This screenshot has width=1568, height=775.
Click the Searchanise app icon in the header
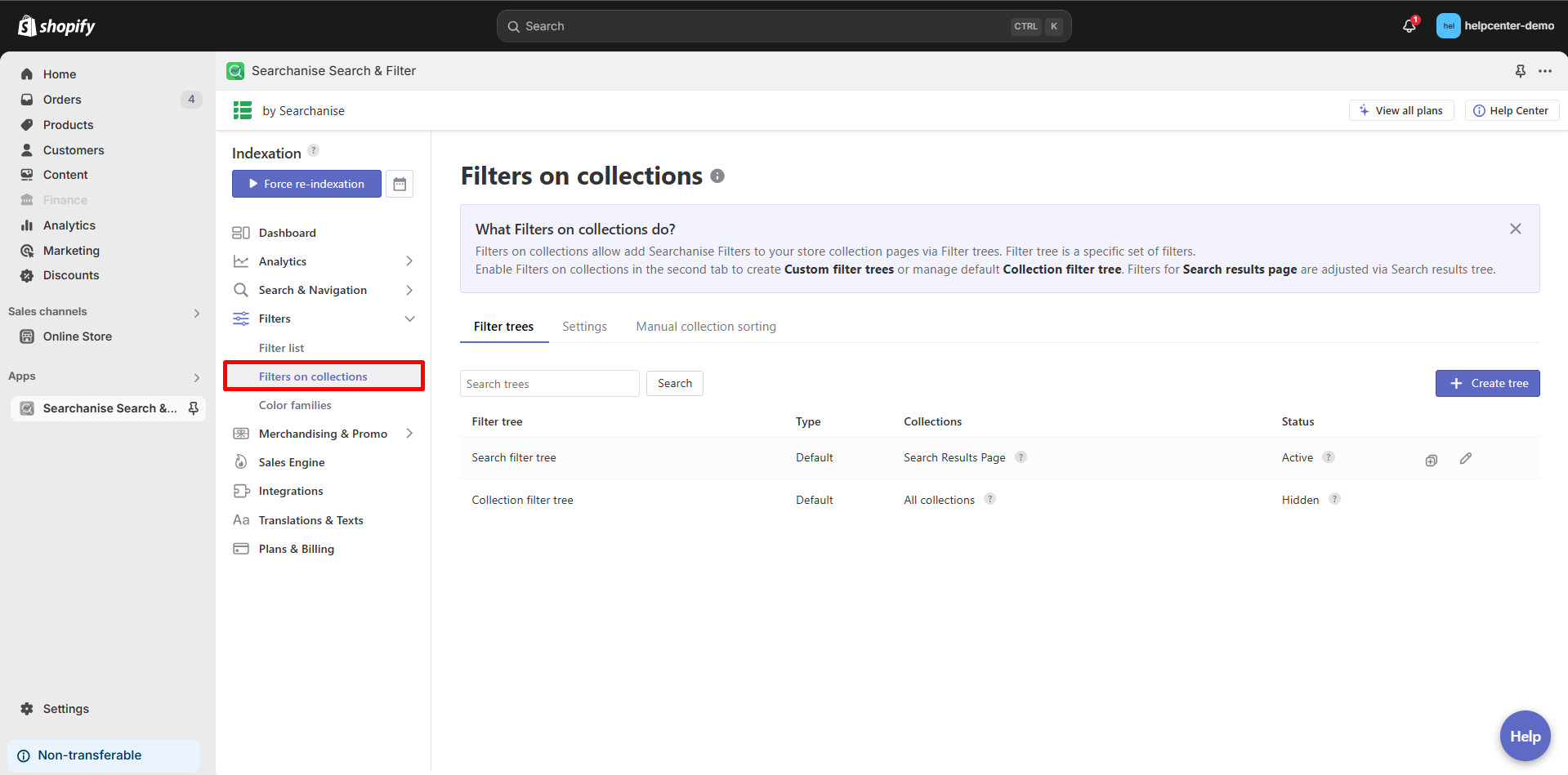pos(235,71)
